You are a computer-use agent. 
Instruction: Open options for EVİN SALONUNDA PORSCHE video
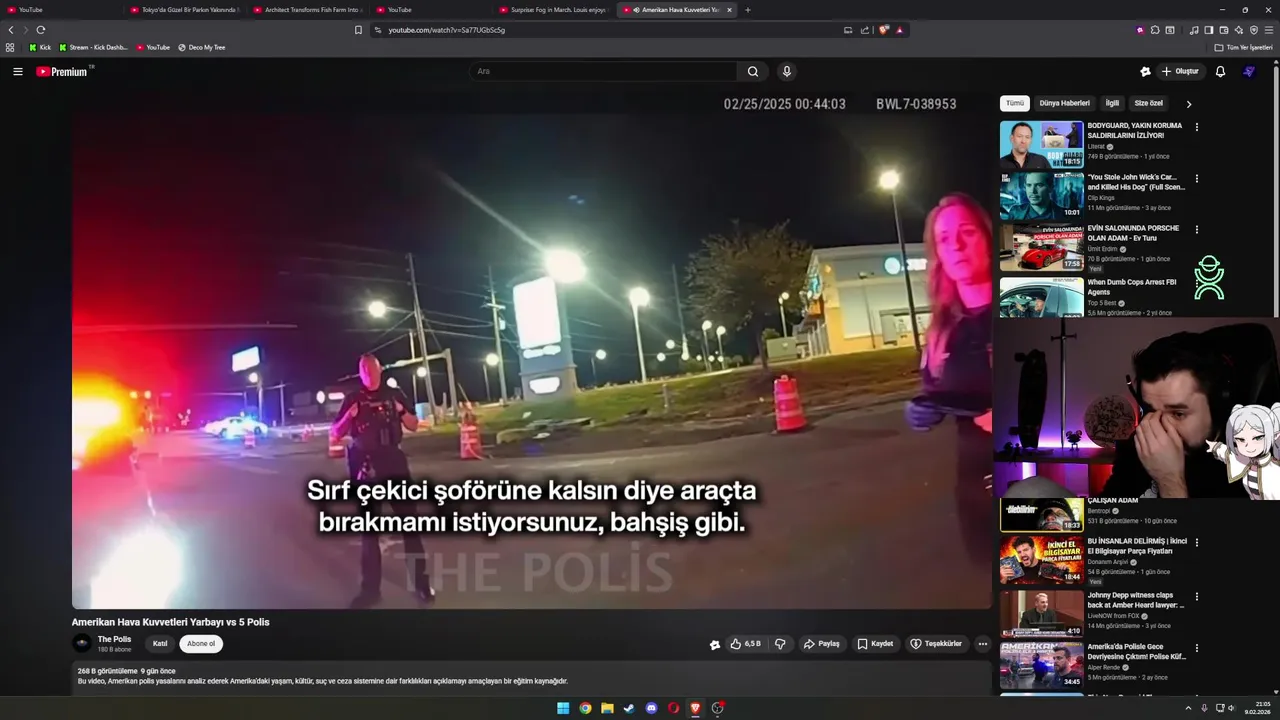[1196, 230]
